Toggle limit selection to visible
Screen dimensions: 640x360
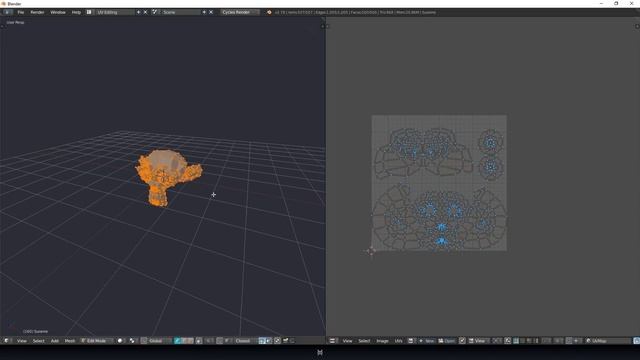[x=199, y=341]
